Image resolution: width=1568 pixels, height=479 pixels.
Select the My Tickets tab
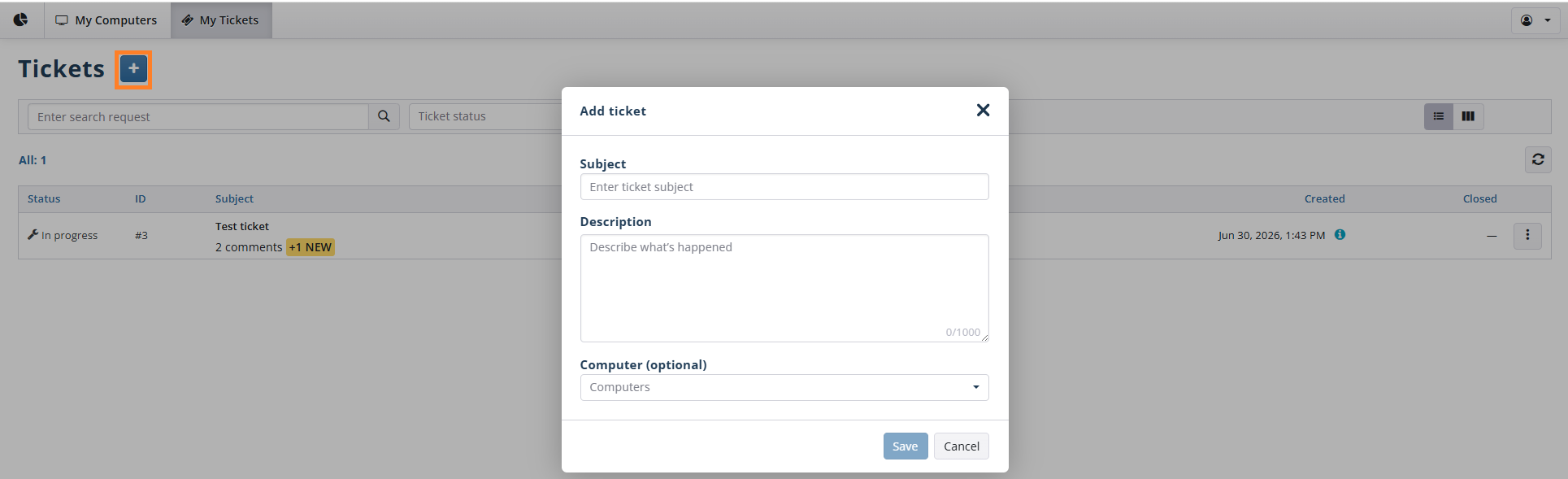click(221, 20)
